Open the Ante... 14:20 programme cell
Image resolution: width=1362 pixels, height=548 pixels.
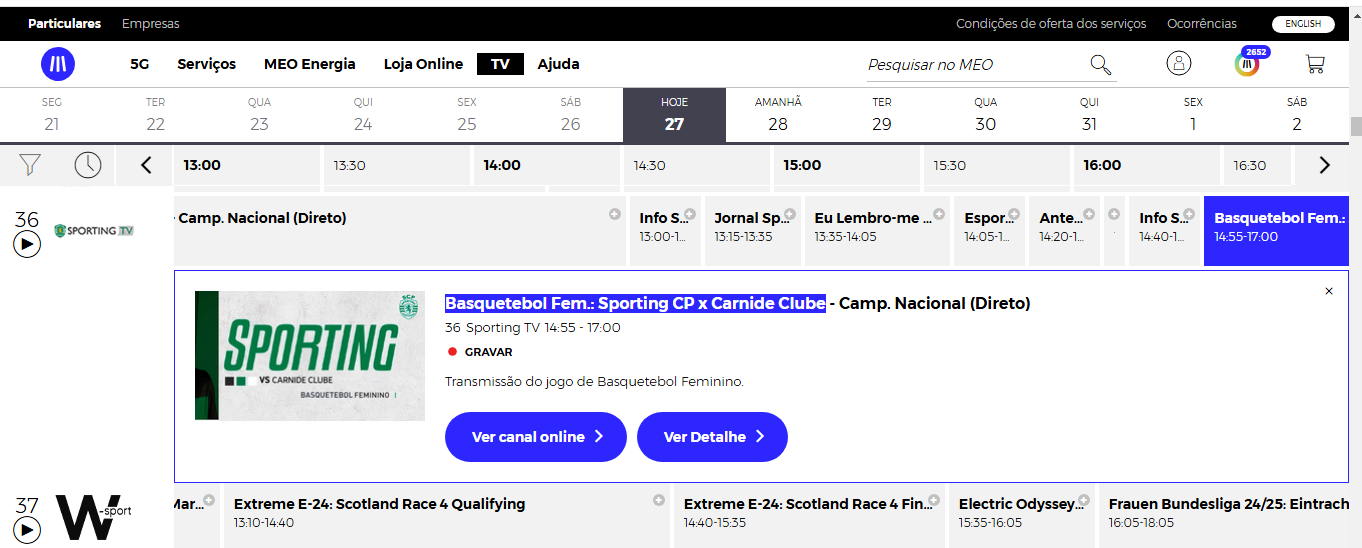pos(1064,231)
